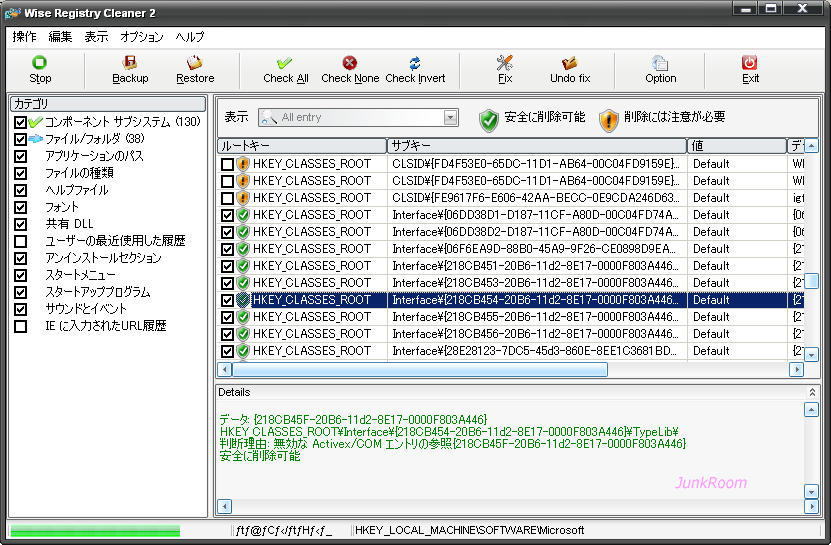
Task: Click blue arrow icon beside ファイル/フォルダ
Action: [x=36, y=139]
